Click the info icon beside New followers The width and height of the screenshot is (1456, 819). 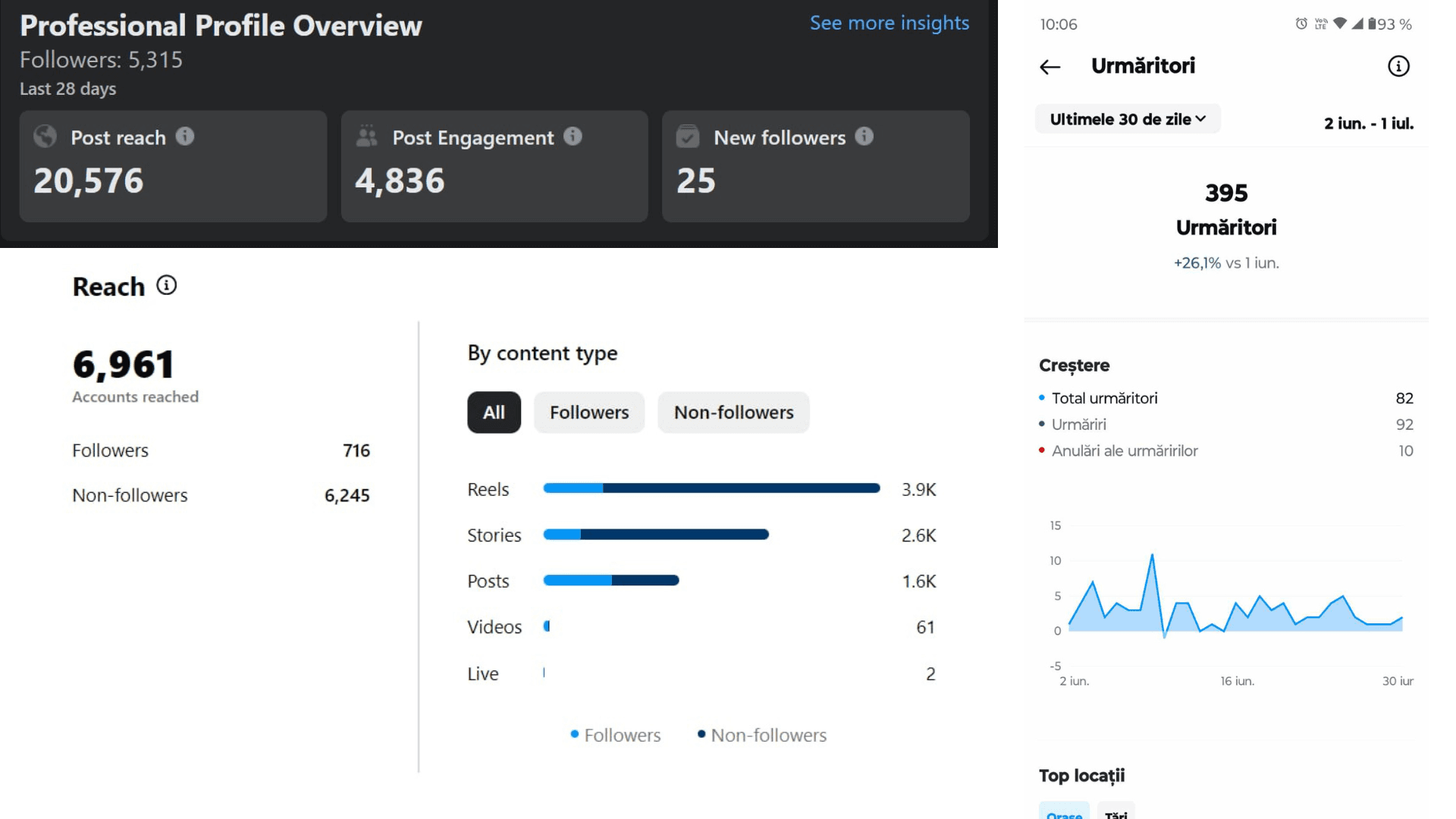pyautogui.click(x=864, y=136)
